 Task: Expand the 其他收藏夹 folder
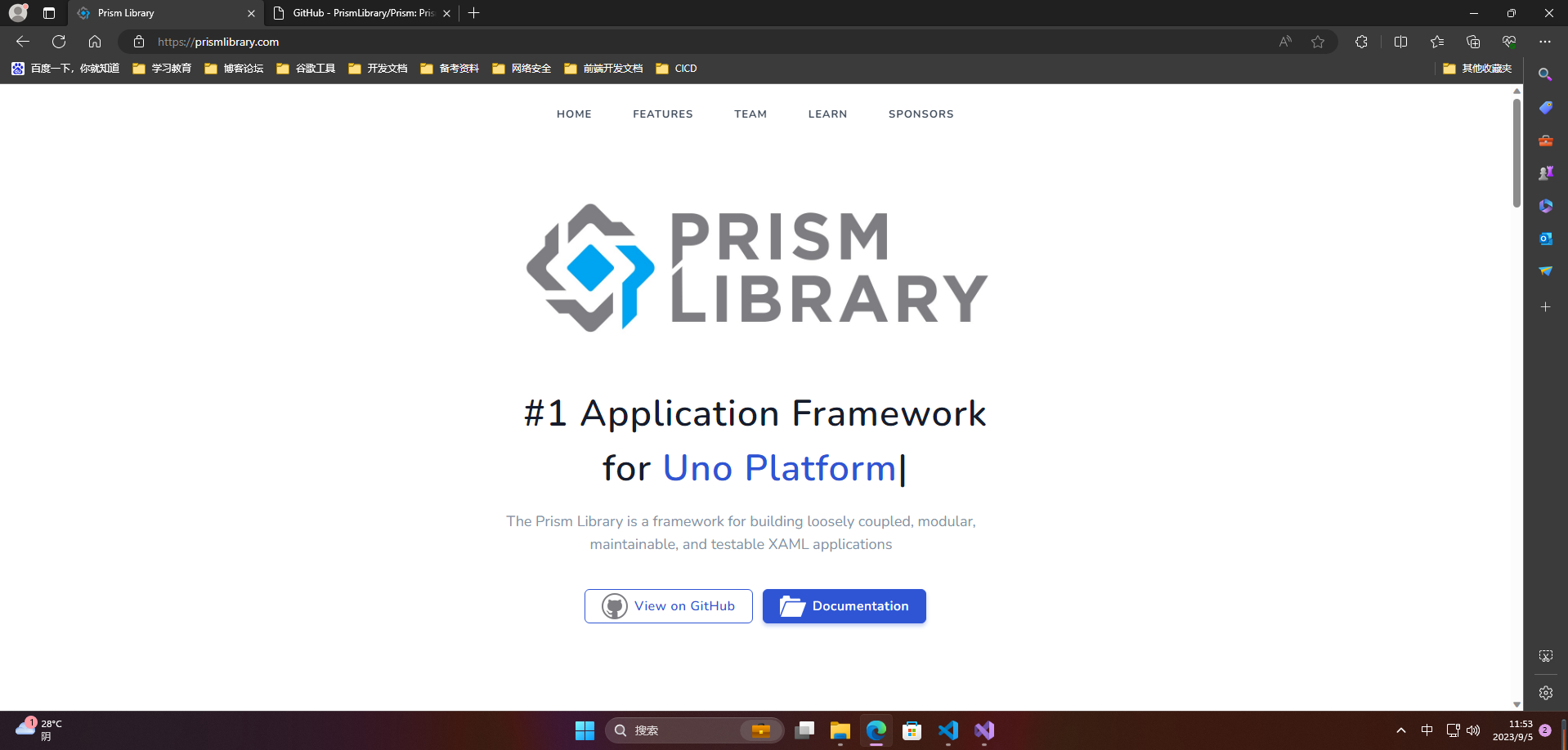click(x=1477, y=69)
